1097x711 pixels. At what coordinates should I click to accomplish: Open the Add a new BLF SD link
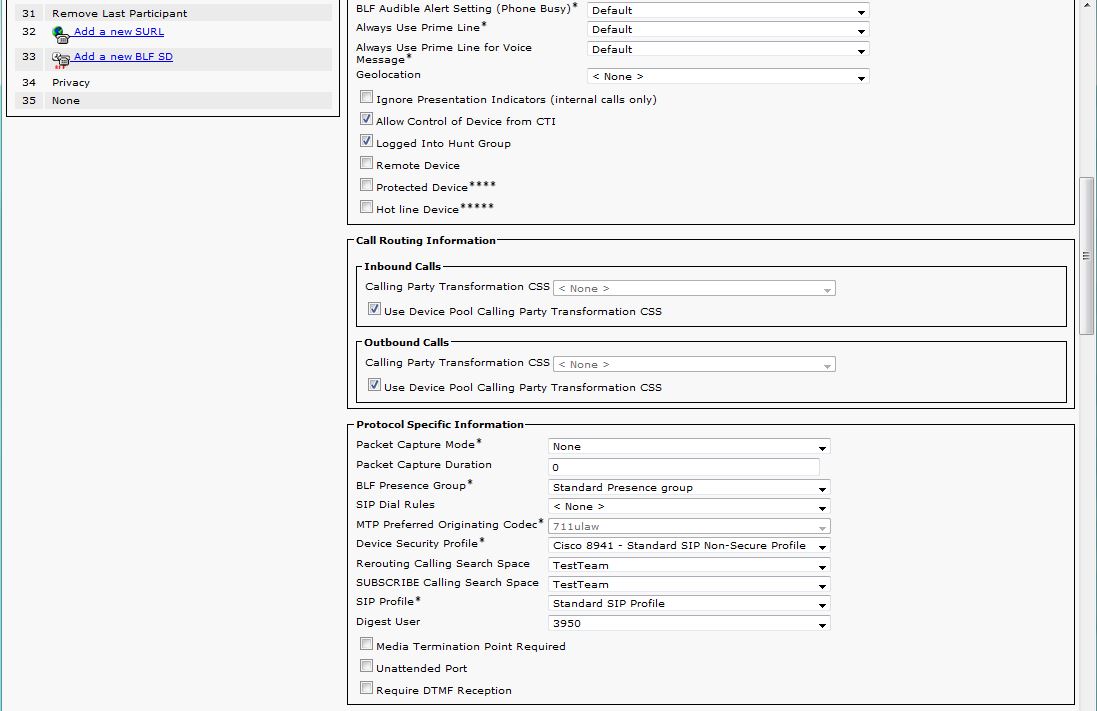[123, 57]
